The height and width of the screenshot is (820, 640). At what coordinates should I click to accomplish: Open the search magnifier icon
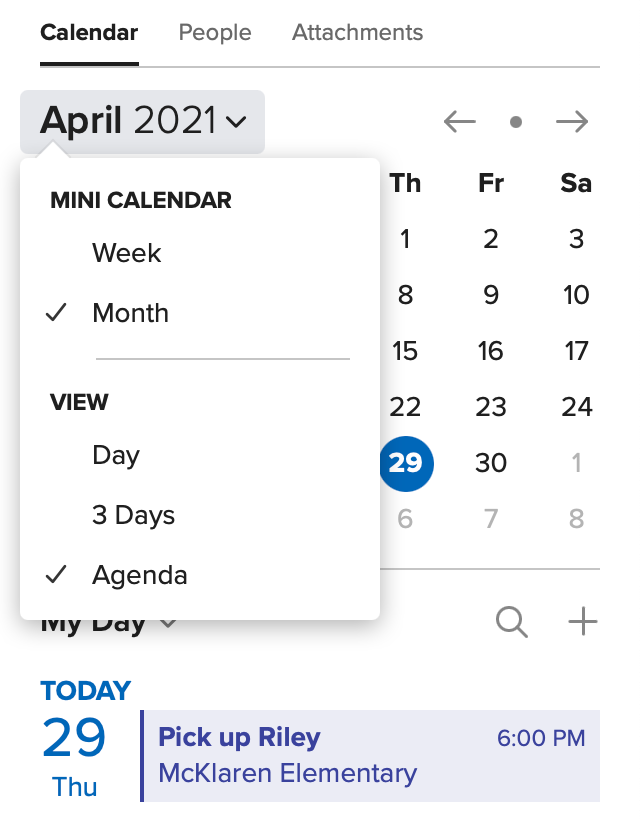tap(511, 622)
